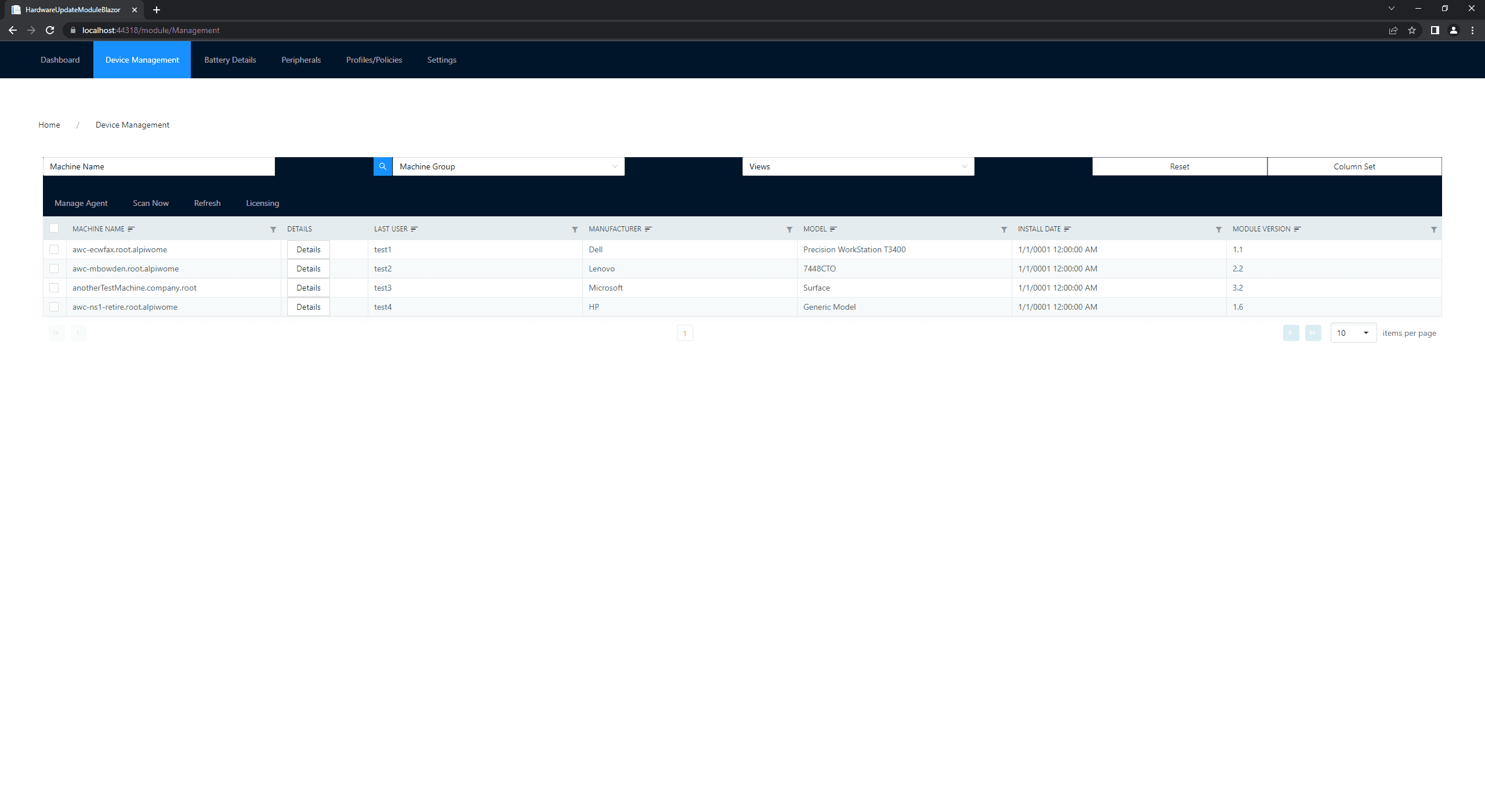Check the anotherTestMachine.company.root row
This screenshot has height=812, width=1485.
(54, 288)
